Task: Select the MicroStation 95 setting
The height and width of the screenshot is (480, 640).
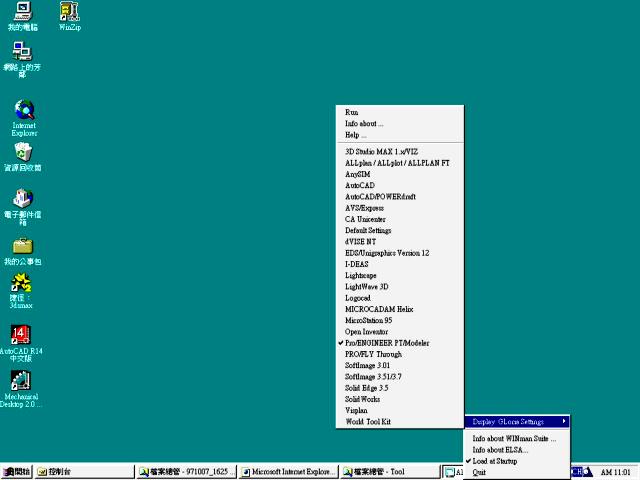Action: pyautogui.click(x=400, y=320)
